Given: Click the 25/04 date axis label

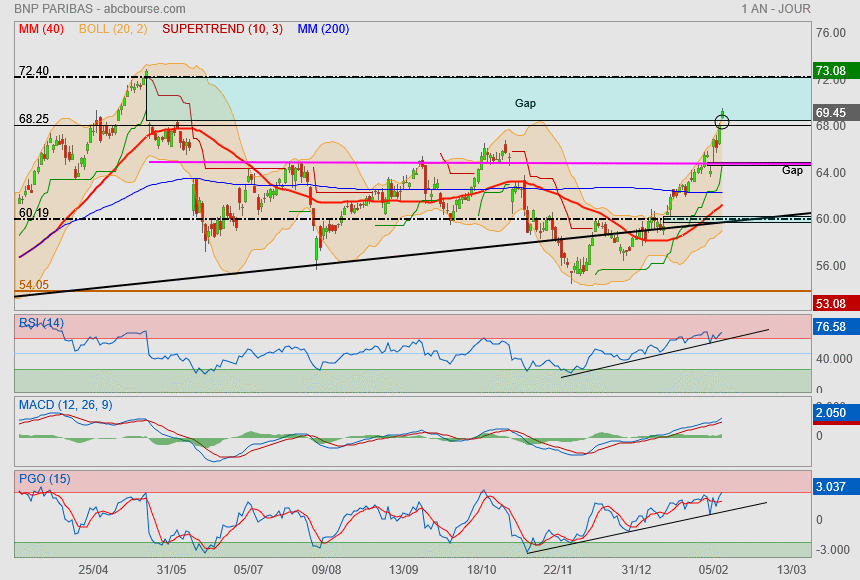Looking at the screenshot, I should coord(93,570).
